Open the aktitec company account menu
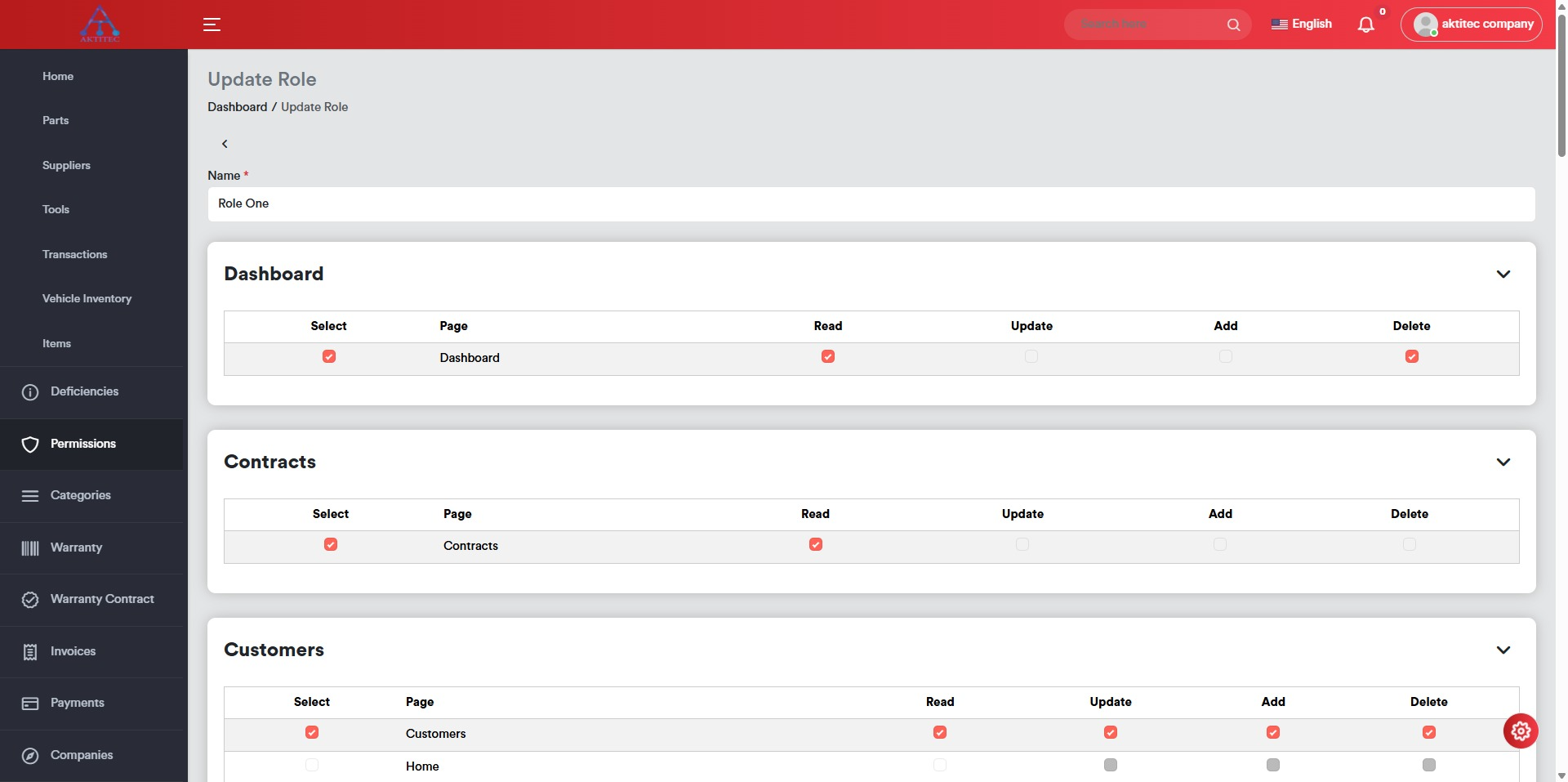 tap(1472, 25)
